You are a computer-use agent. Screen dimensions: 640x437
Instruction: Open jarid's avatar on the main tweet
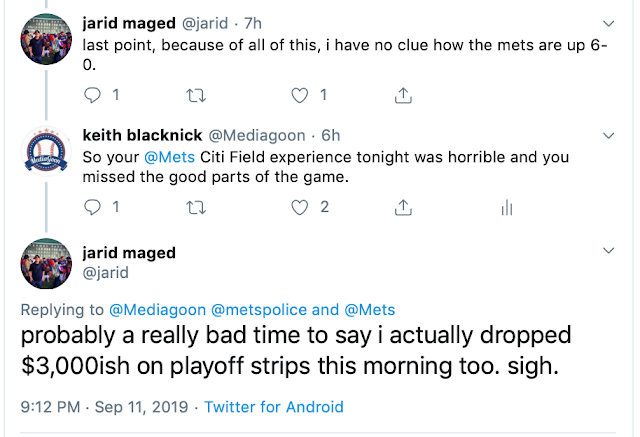45,264
